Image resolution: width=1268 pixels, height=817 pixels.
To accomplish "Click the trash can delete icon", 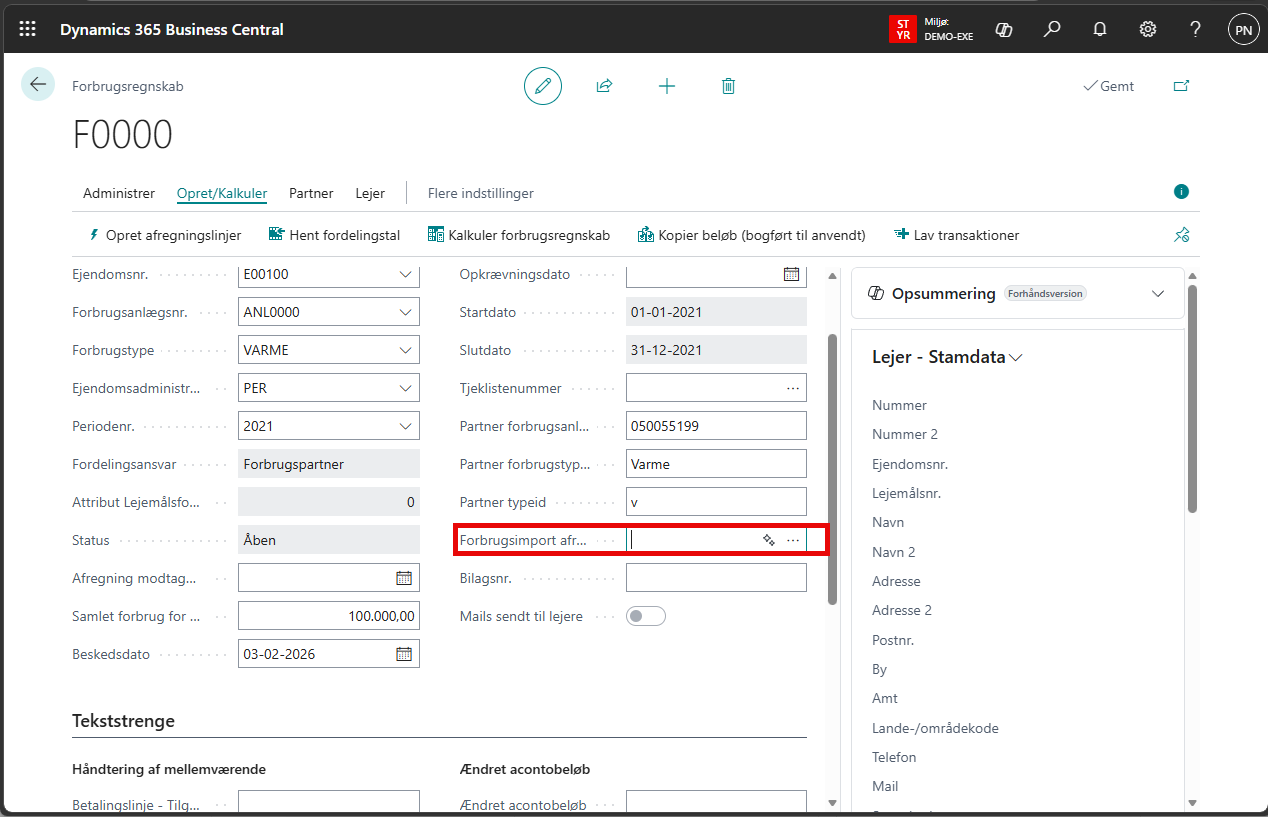I will (x=728, y=86).
